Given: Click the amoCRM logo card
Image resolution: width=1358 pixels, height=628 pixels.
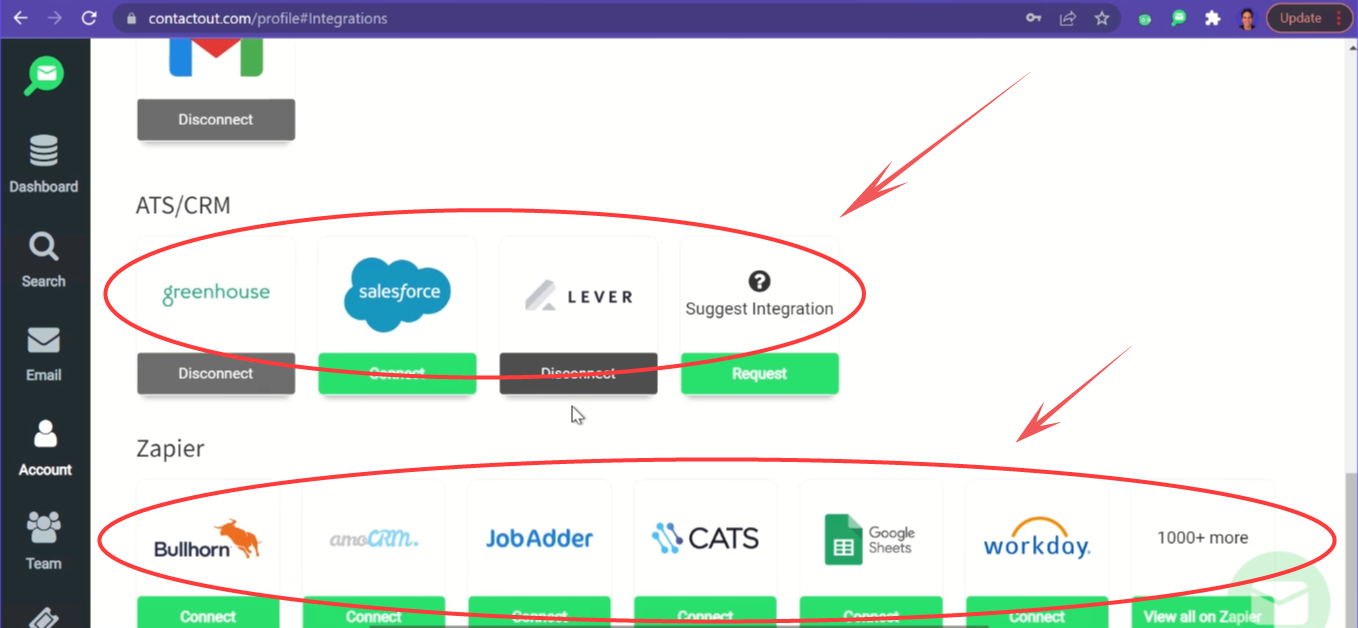Looking at the screenshot, I should (374, 538).
